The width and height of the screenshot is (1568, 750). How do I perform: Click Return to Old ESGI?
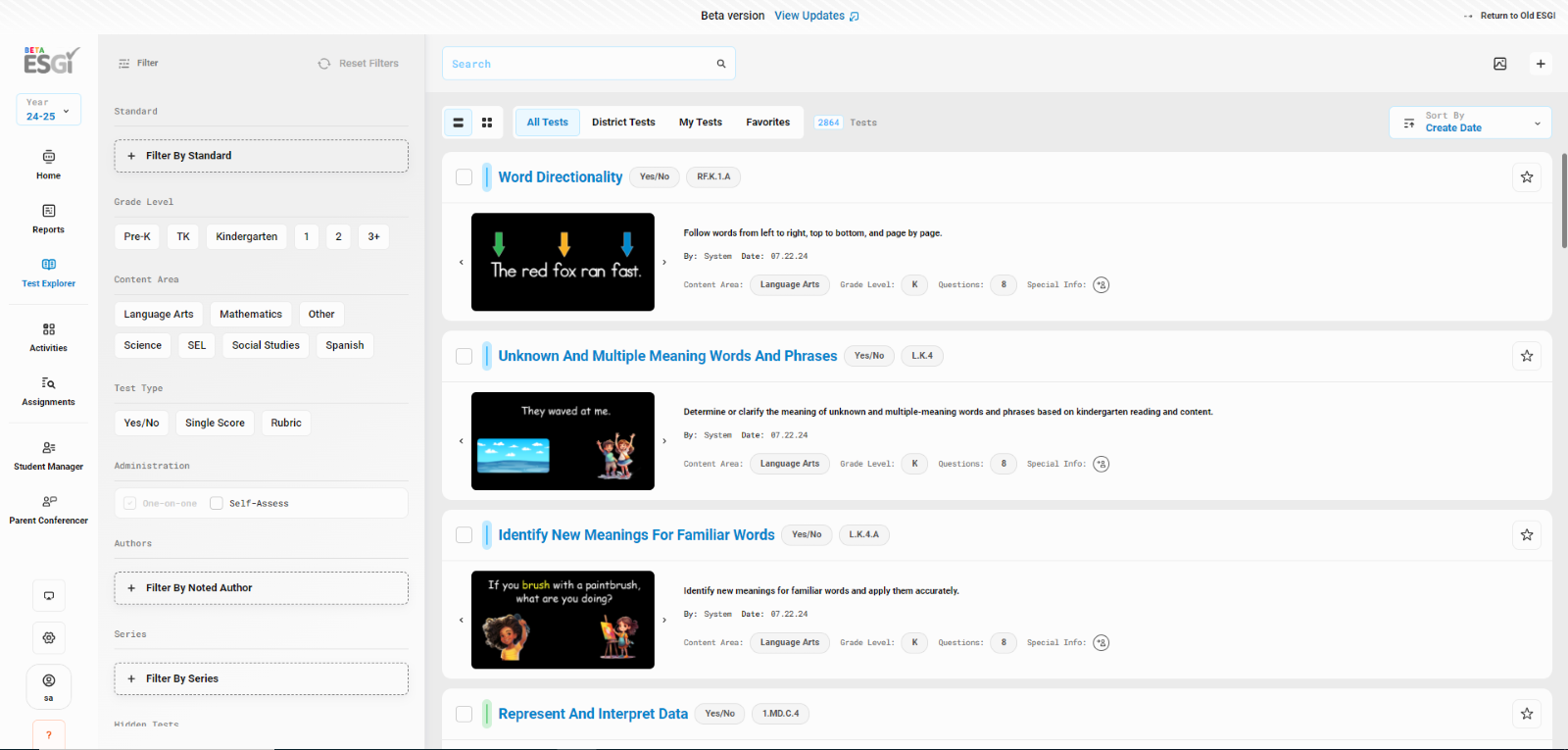tap(1510, 16)
